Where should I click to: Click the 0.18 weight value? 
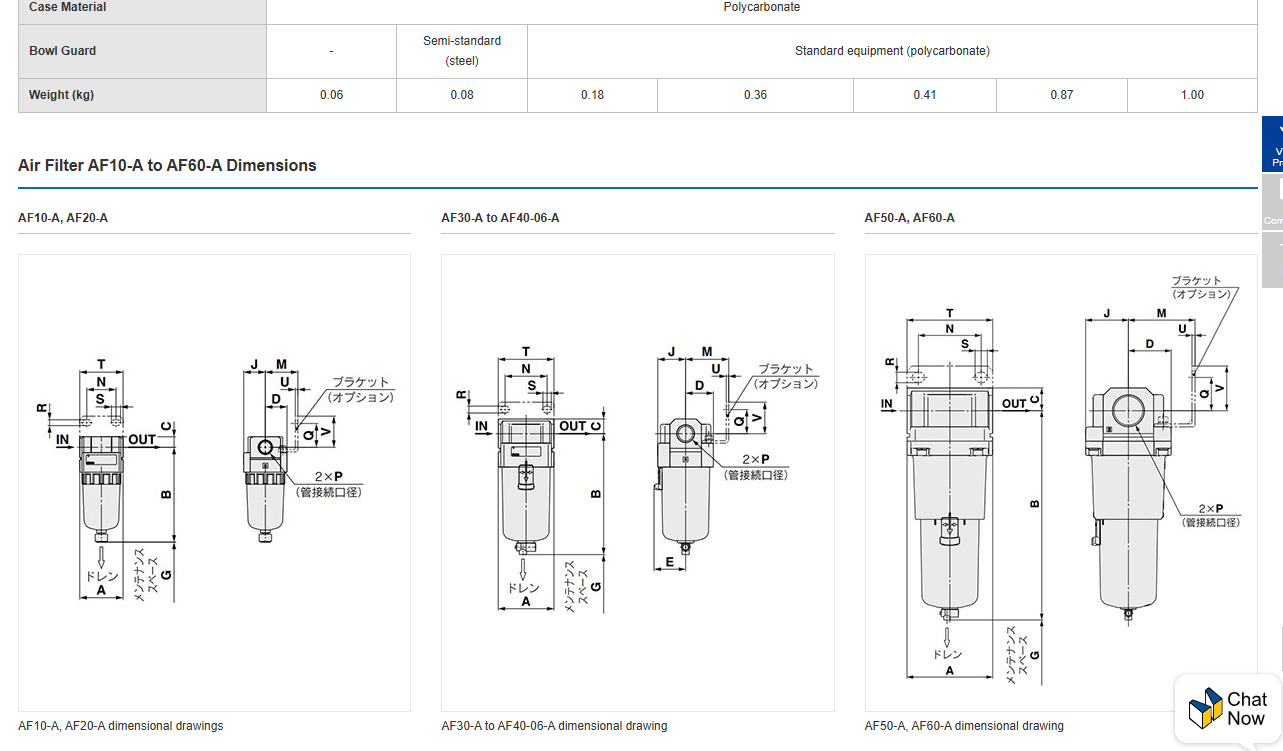coord(592,95)
